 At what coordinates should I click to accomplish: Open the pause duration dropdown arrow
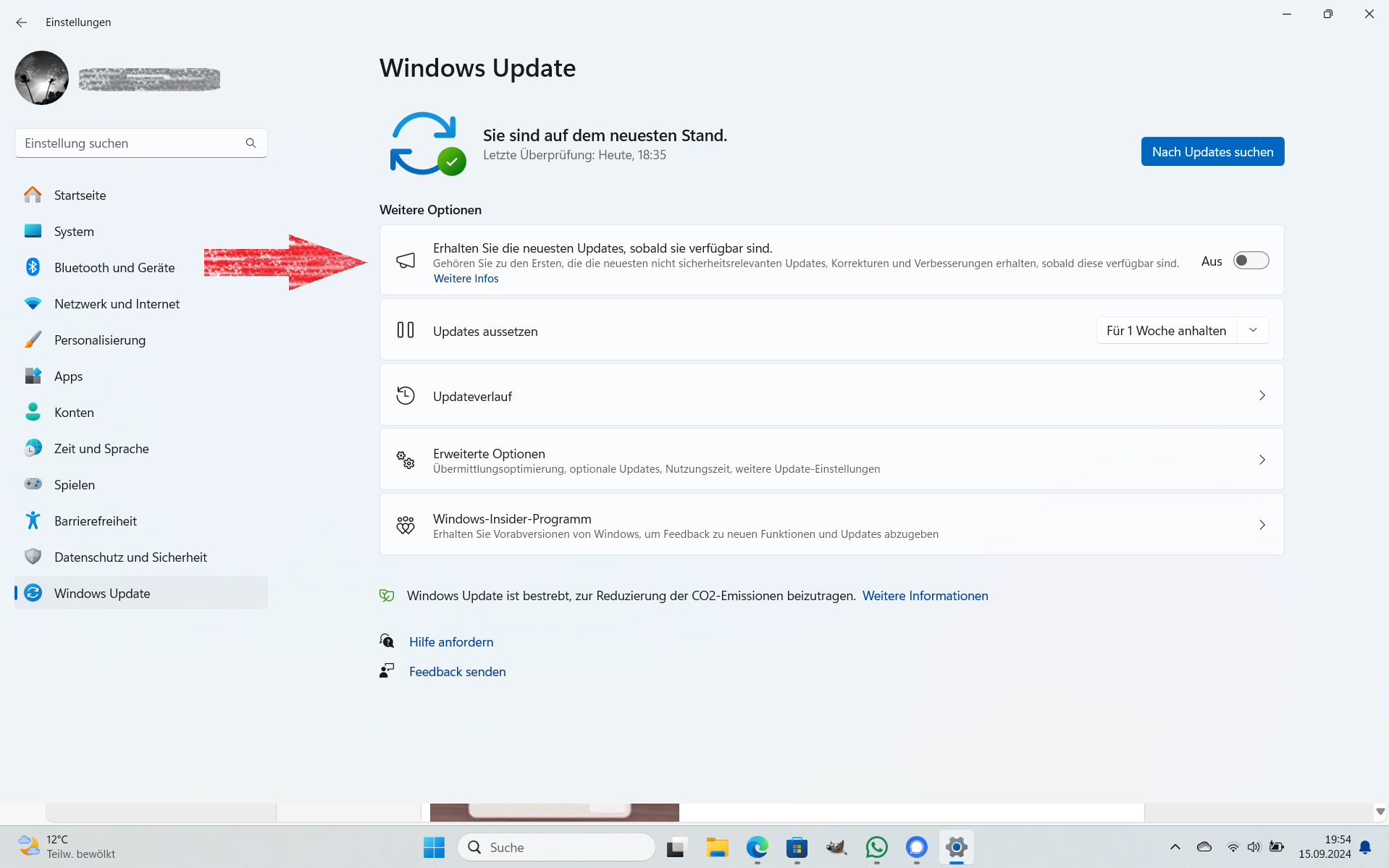(x=1254, y=330)
